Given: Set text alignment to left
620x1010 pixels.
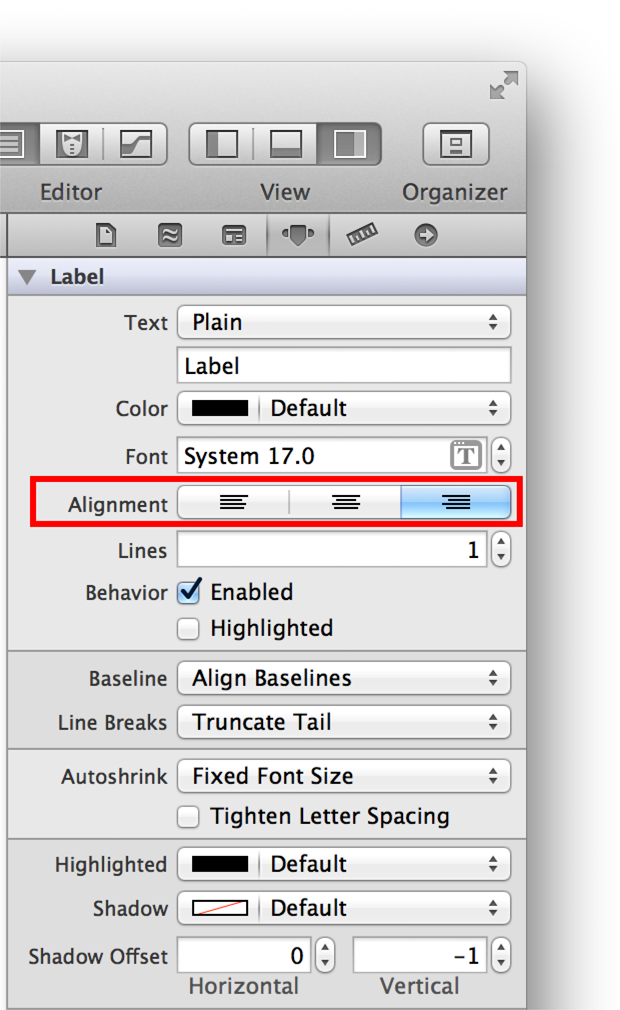Looking at the screenshot, I should (x=233, y=502).
